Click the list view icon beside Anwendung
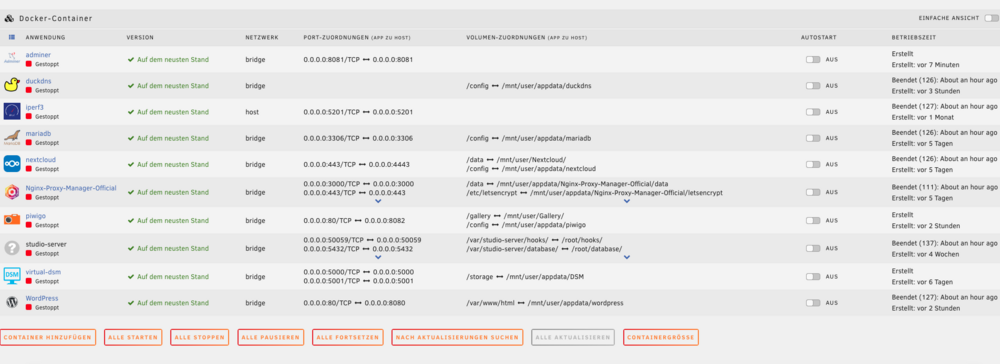This screenshot has height=364, width=1000. pyautogui.click(x=12, y=38)
